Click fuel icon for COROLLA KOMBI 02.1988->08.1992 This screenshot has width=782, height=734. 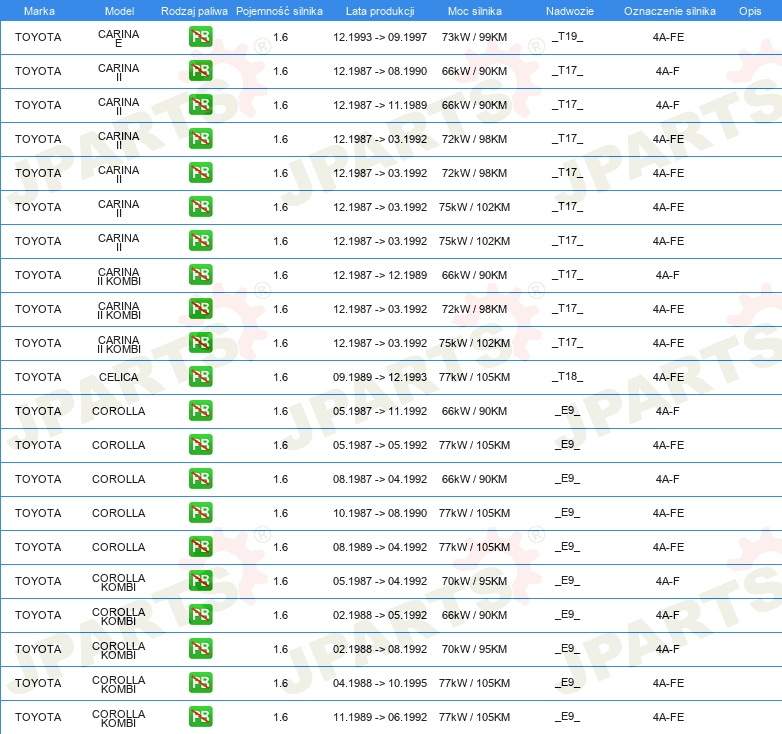200,649
